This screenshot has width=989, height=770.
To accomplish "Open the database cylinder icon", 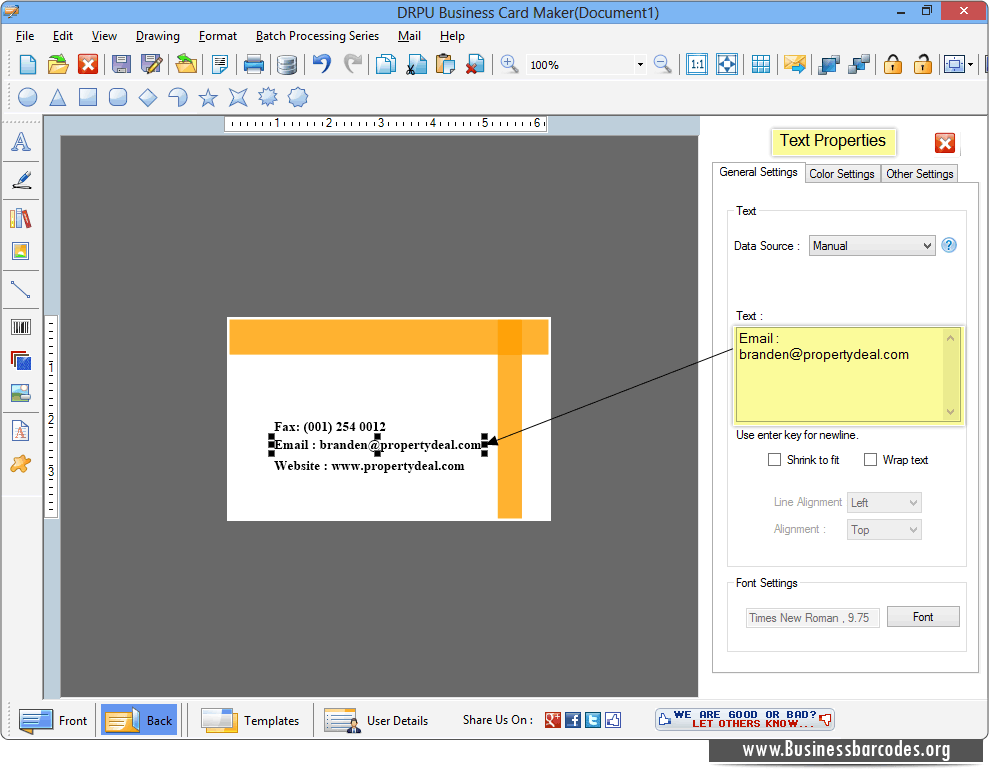I will pyautogui.click(x=287, y=64).
